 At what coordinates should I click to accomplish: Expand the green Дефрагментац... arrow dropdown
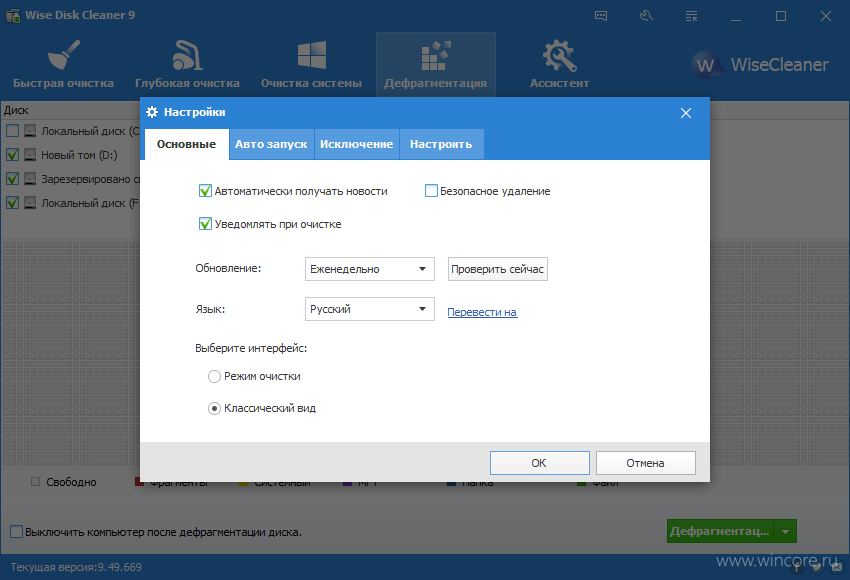tap(785, 531)
